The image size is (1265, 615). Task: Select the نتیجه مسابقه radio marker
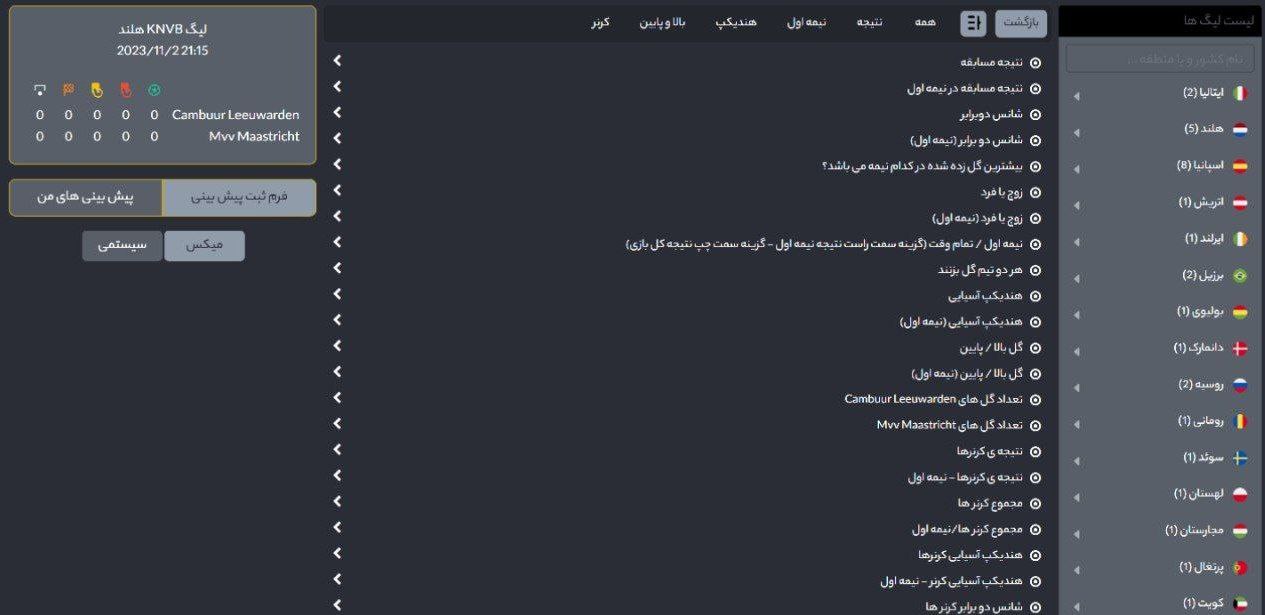pyautogui.click(x=1035, y=62)
